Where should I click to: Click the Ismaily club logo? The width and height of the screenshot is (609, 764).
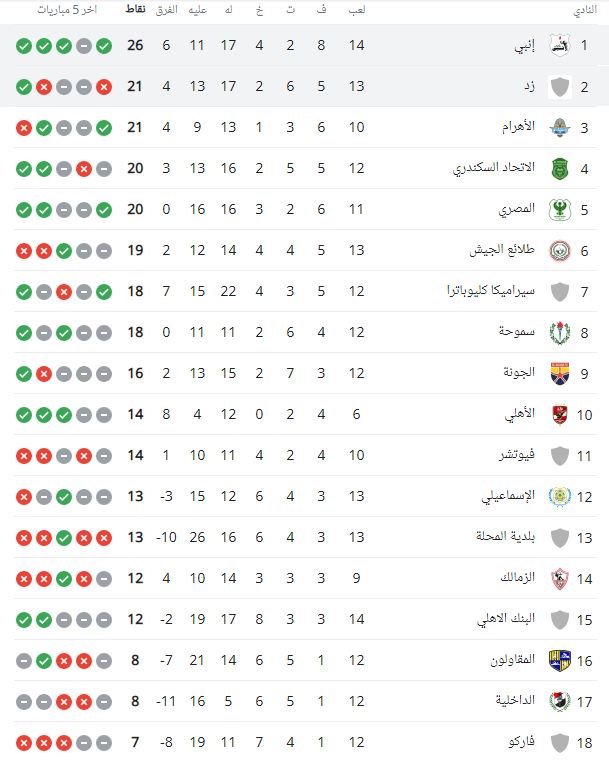[560, 497]
